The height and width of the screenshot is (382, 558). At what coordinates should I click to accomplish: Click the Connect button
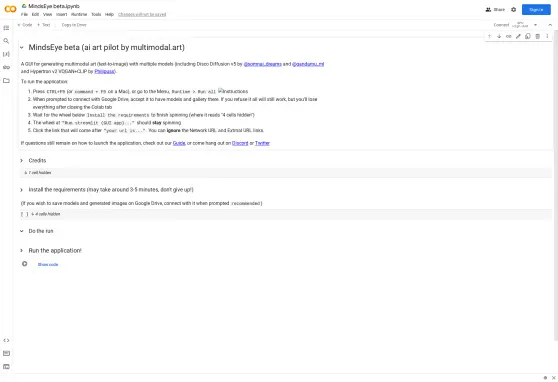501,25
